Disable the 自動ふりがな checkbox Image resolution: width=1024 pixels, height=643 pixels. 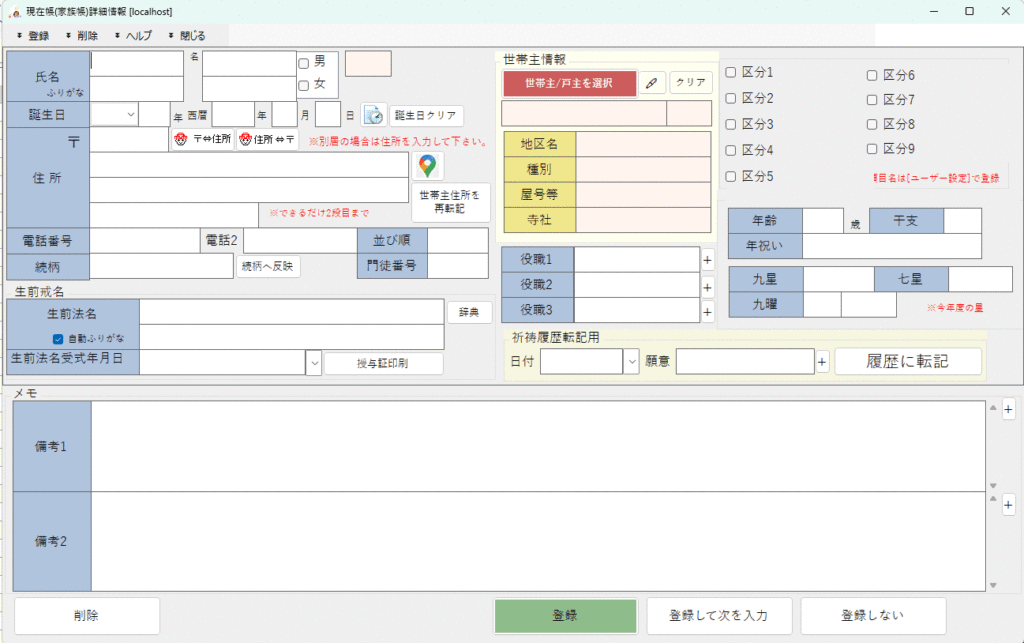point(58,338)
